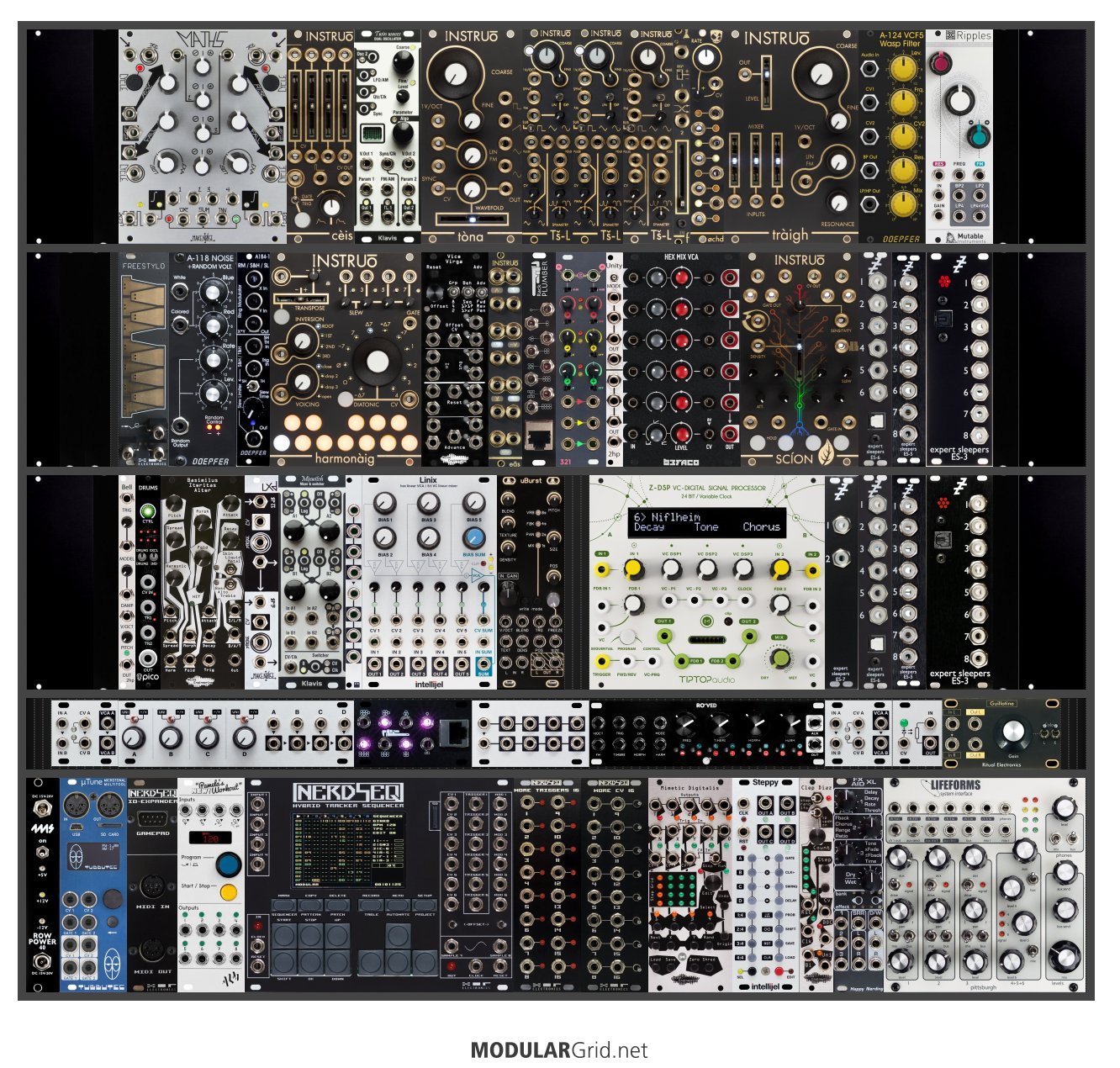The height and width of the screenshot is (1068, 1120).
Task: Click the large Diatonic knob on harmonàig
Action: click(378, 362)
